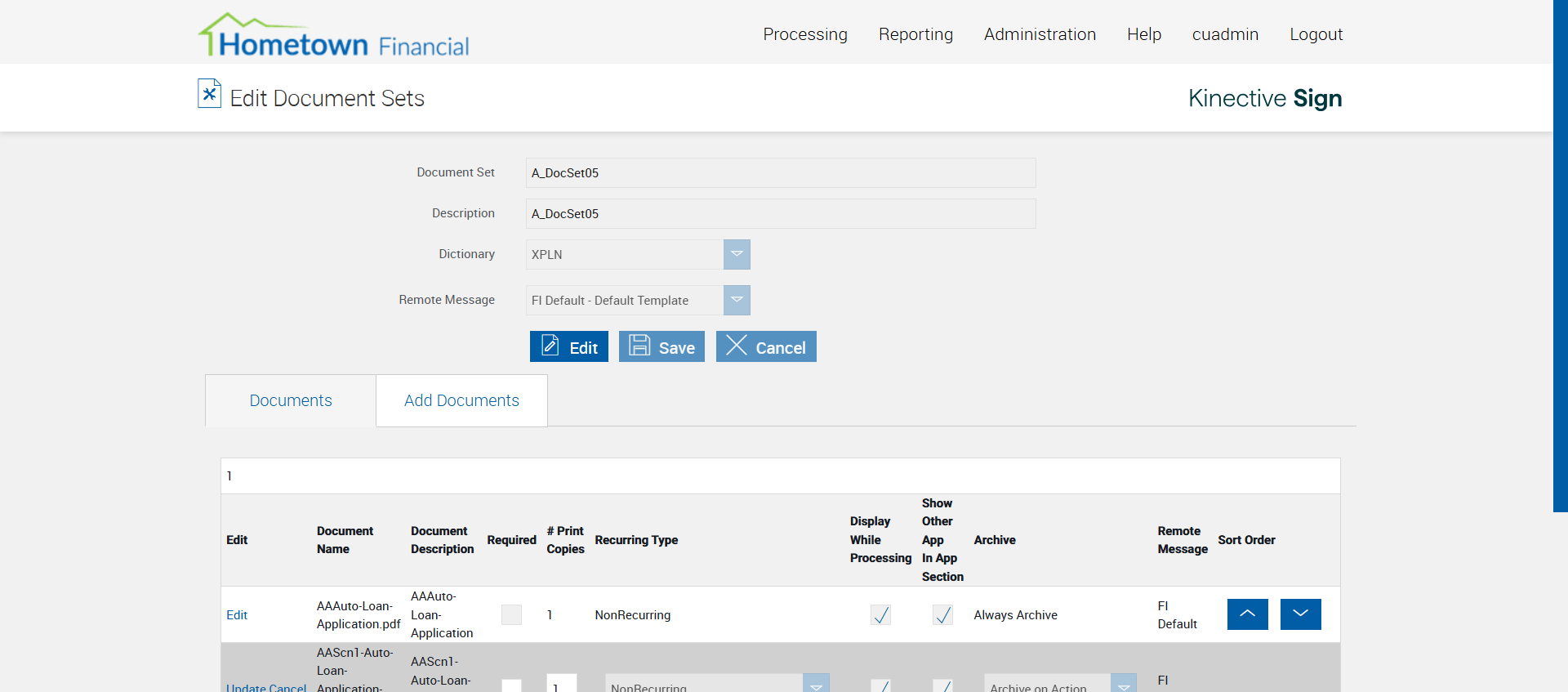This screenshot has height=692, width=1568.
Task: Click the page scrollbar on the right edge
Action: point(1560,256)
